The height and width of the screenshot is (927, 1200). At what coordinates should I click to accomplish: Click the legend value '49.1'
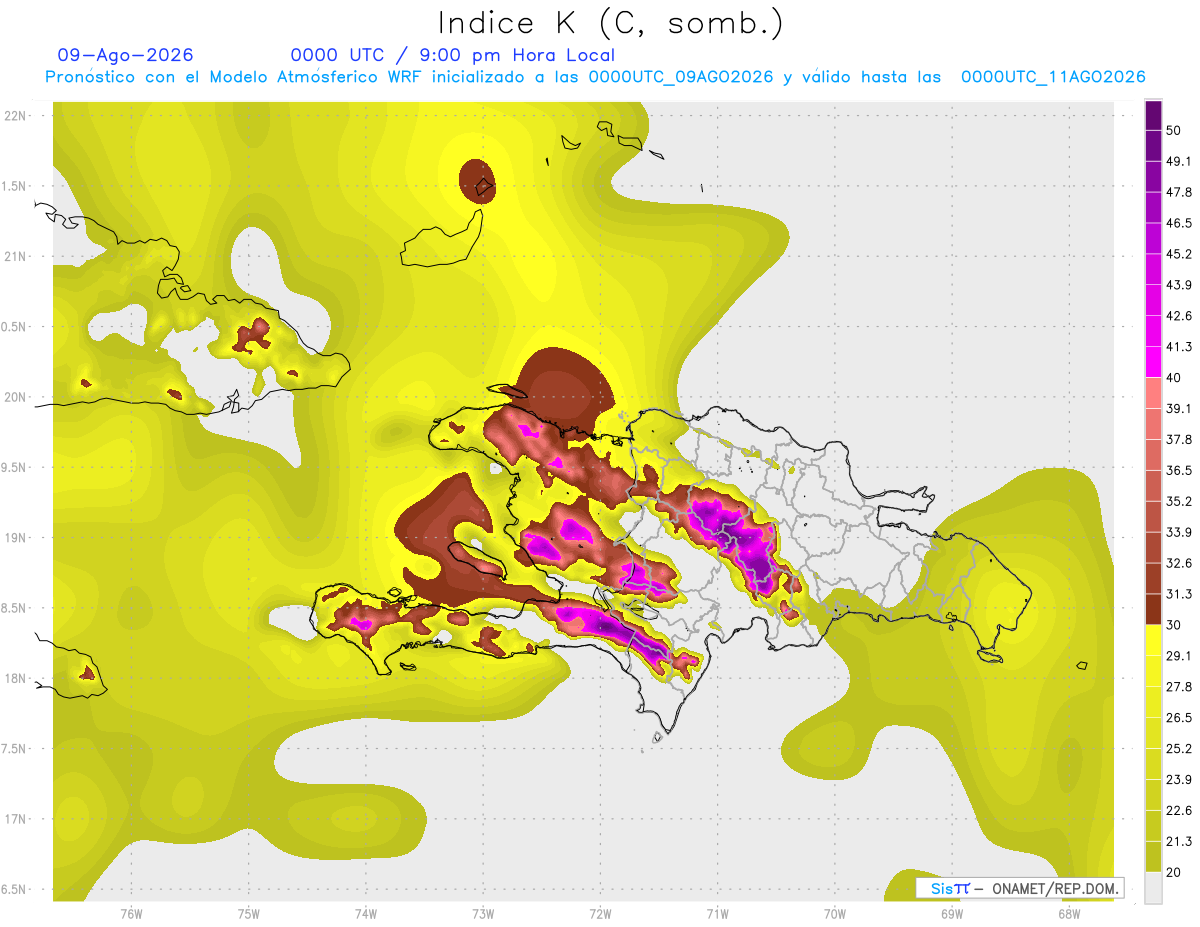pos(1179,161)
